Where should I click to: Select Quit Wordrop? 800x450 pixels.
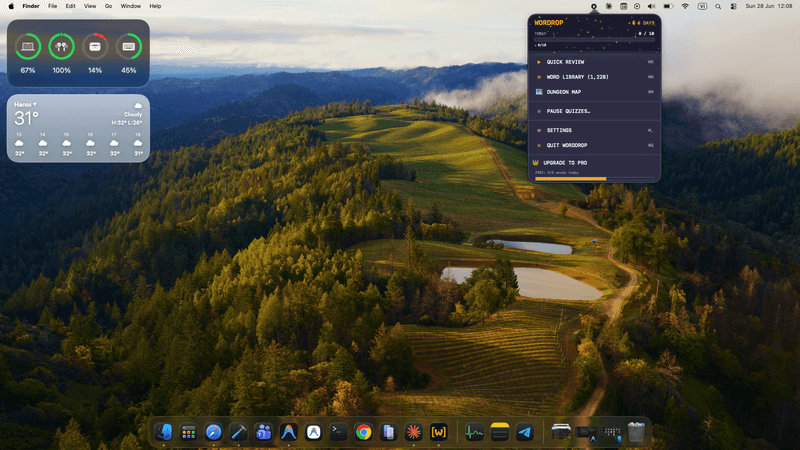click(x=594, y=145)
